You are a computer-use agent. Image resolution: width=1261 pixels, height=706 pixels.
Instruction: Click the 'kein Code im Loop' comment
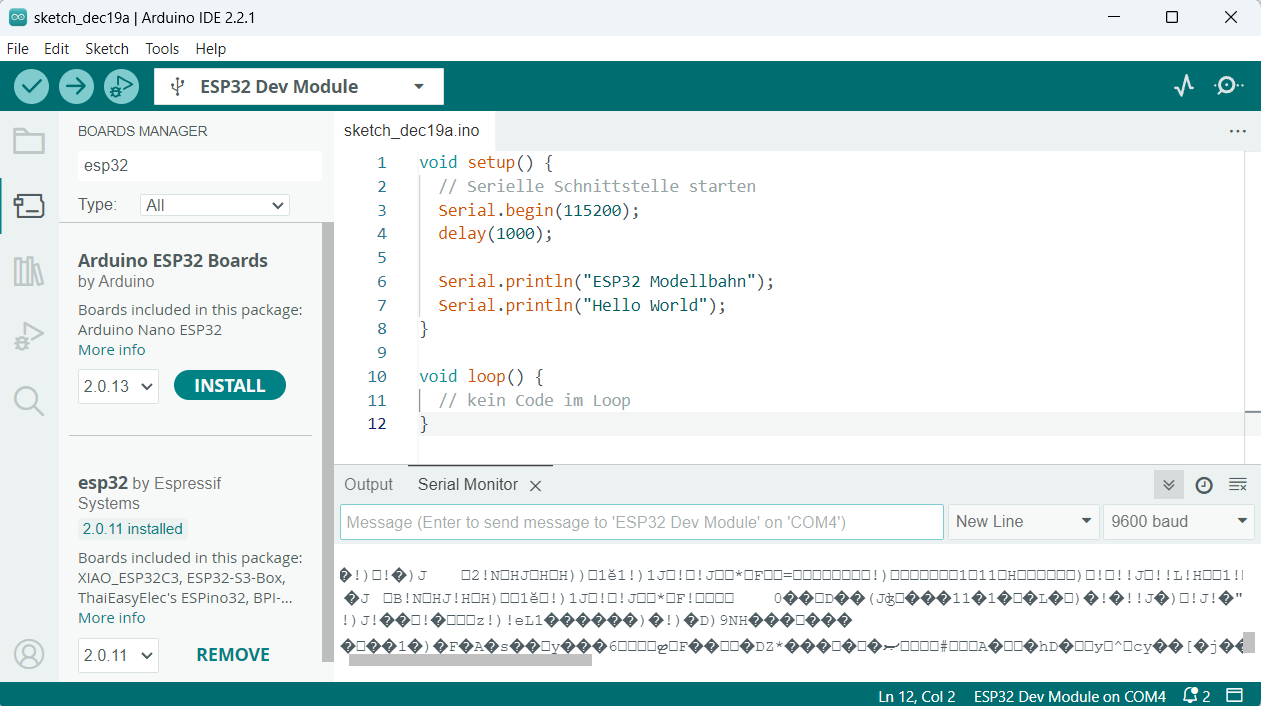[534, 401]
